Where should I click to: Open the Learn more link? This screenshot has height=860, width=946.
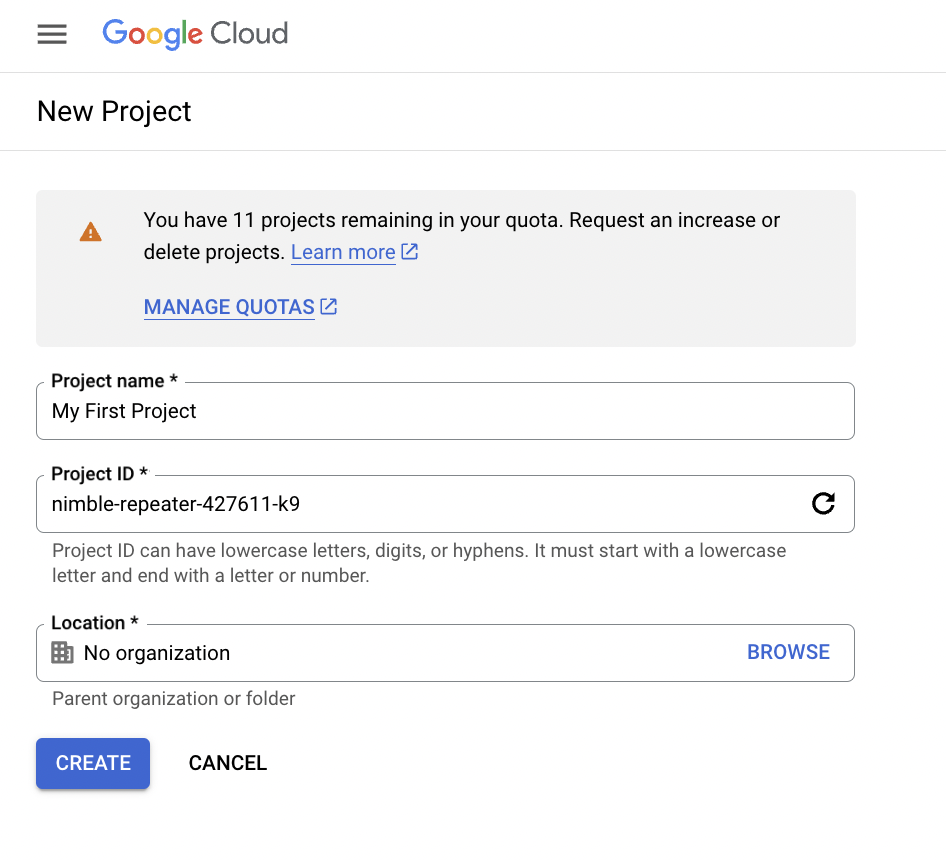tap(343, 253)
